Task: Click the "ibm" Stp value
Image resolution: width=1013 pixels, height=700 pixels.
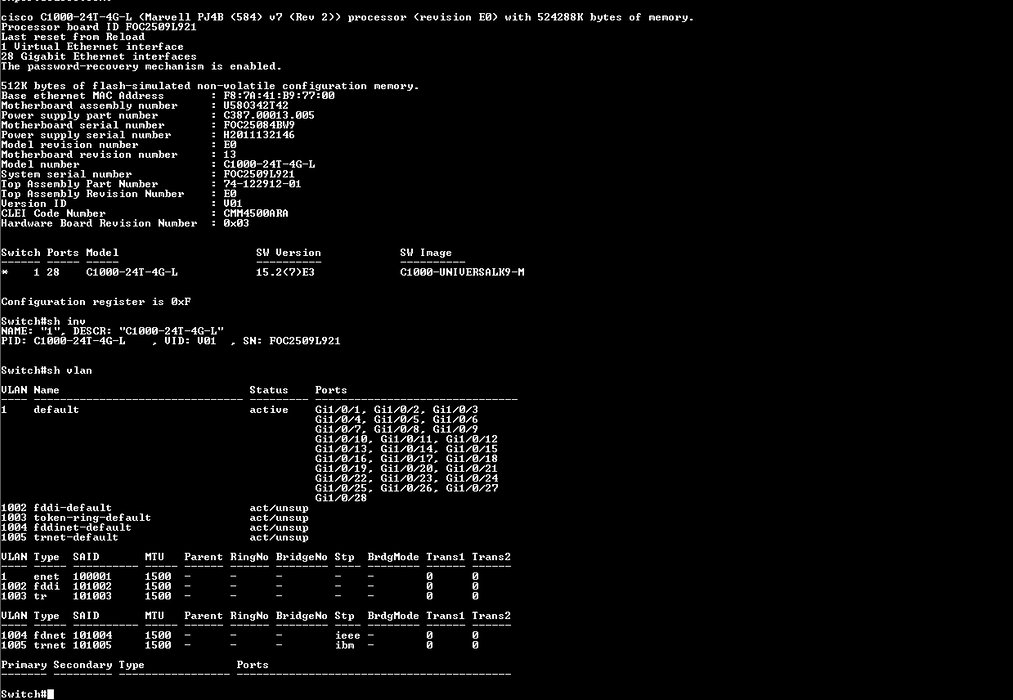Action: 344,645
